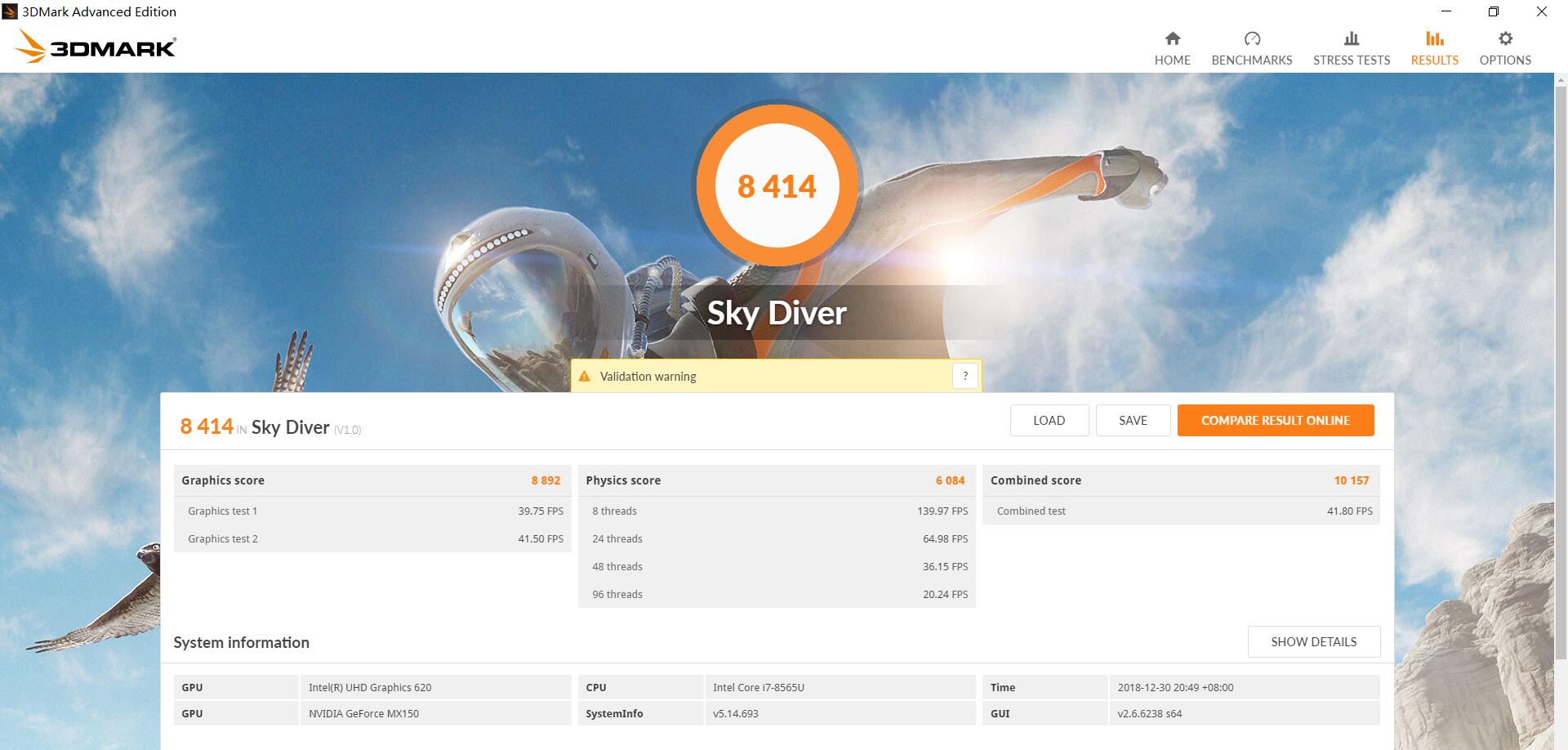
Task: Click the 41.50 FPS value
Action: (541, 538)
